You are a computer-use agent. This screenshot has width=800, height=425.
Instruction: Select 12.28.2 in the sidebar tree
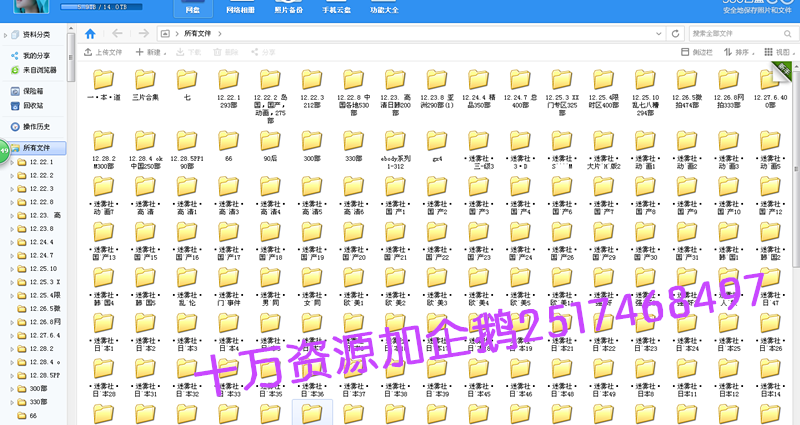click(41, 349)
